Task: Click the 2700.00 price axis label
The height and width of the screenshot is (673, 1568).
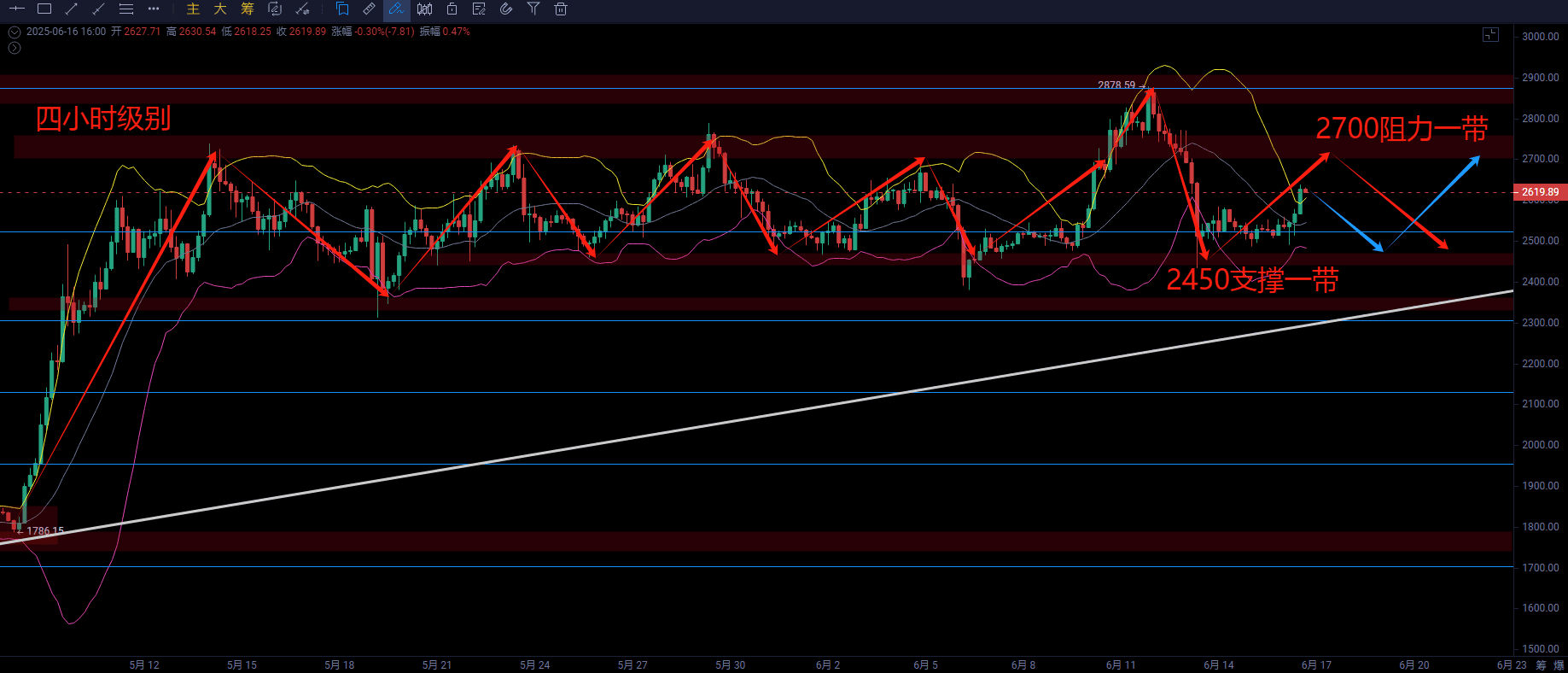Action: [1541, 159]
